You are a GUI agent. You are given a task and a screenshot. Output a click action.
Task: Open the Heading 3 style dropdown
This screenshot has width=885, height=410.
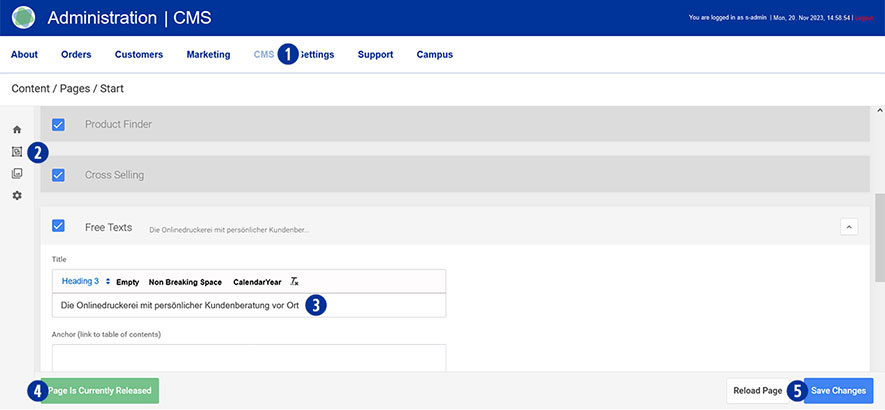point(84,281)
